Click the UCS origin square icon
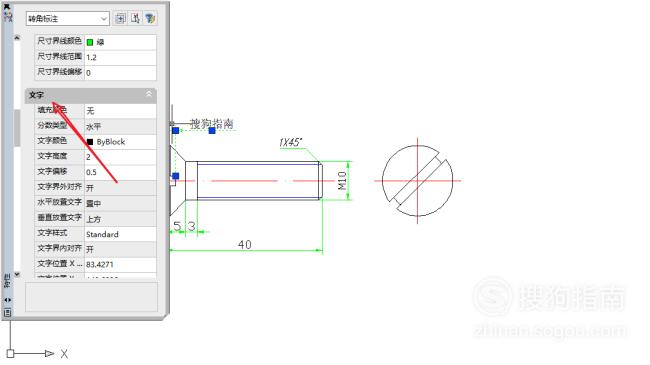Viewport: 650px width, 365px height. point(10,353)
